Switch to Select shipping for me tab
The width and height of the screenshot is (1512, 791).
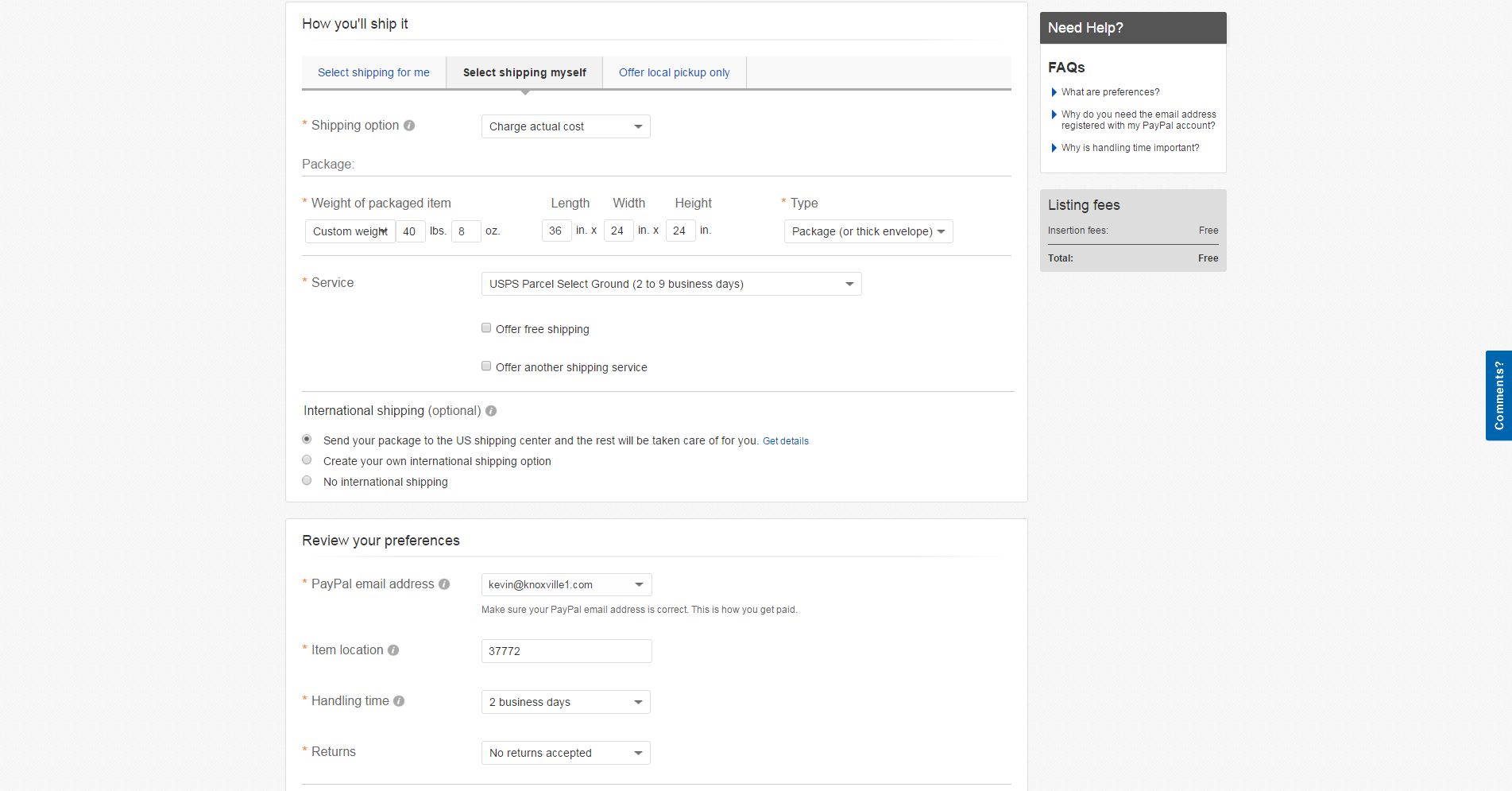373,72
